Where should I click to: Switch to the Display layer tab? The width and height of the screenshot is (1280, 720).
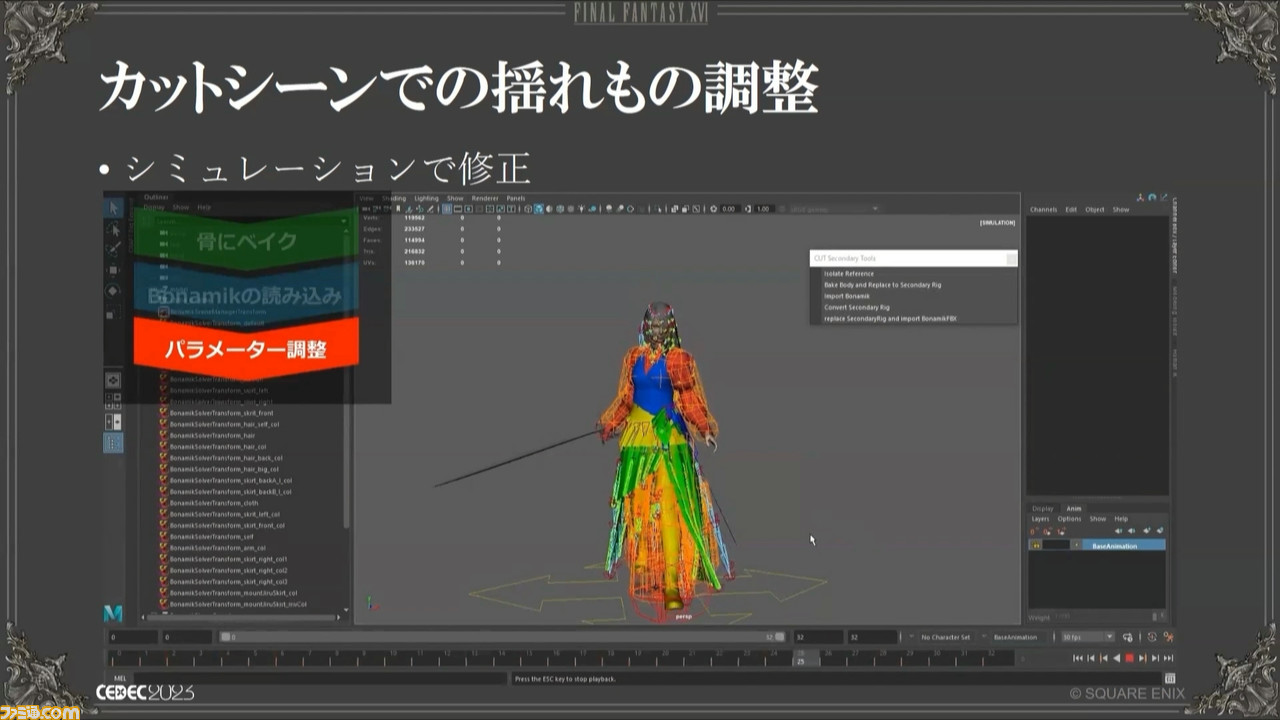click(1043, 508)
